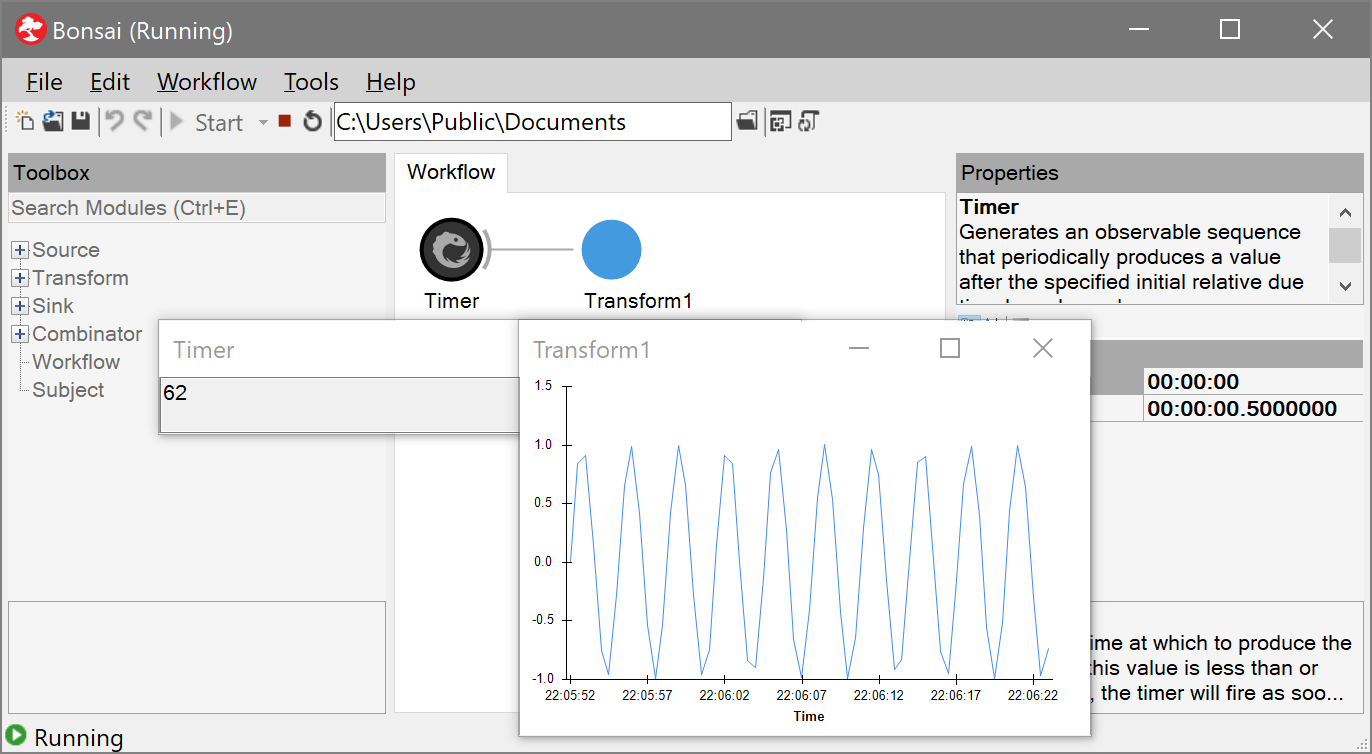This screenshot has height=754, width=1372.
Task: Restart the running workflow
Action: point(312,122)
